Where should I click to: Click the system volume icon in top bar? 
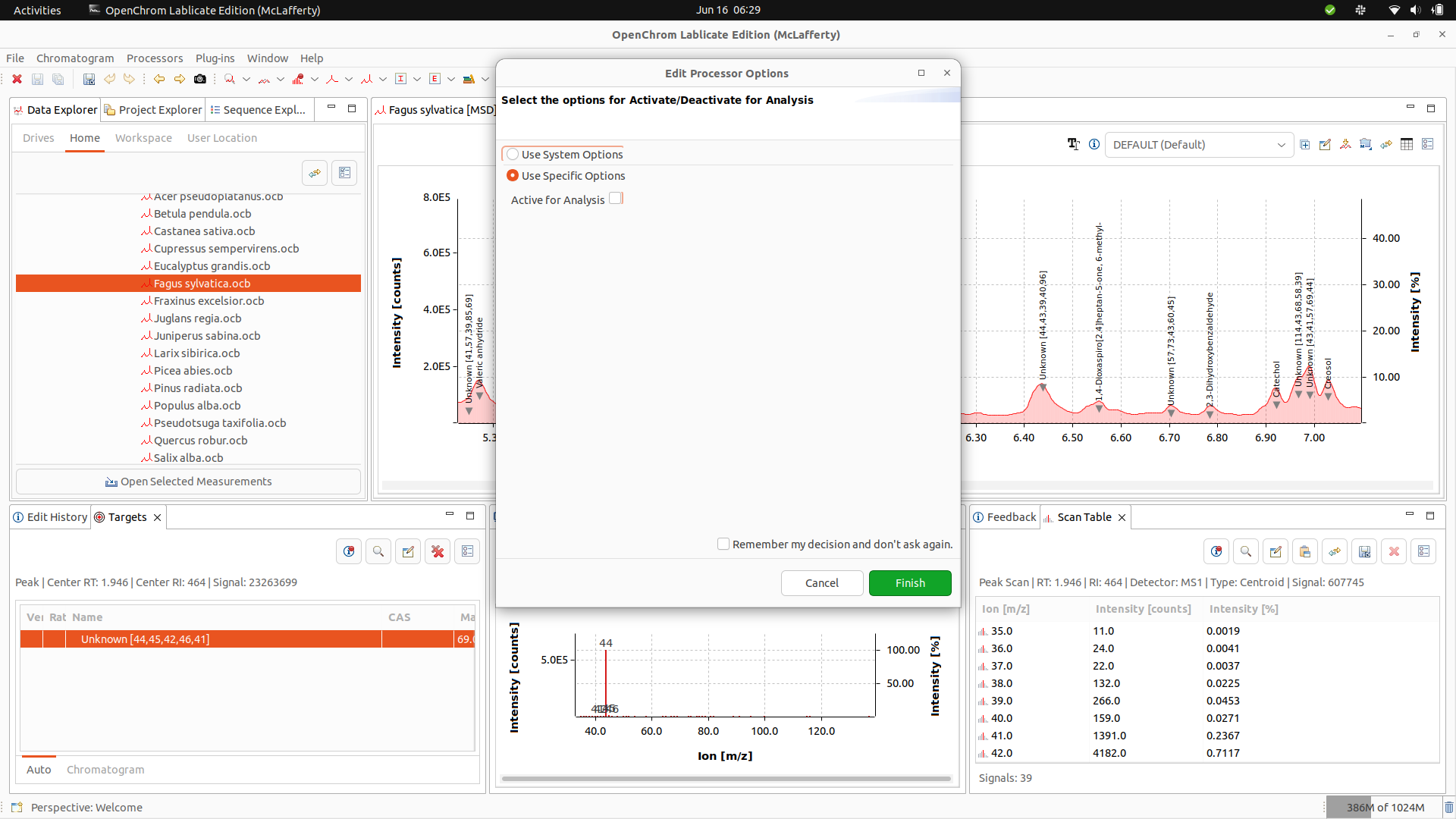point(1415,10)
